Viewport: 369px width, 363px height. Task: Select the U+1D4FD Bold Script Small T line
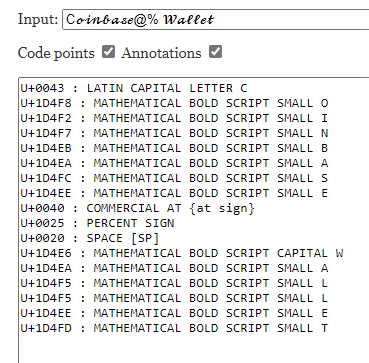point(174,328)
